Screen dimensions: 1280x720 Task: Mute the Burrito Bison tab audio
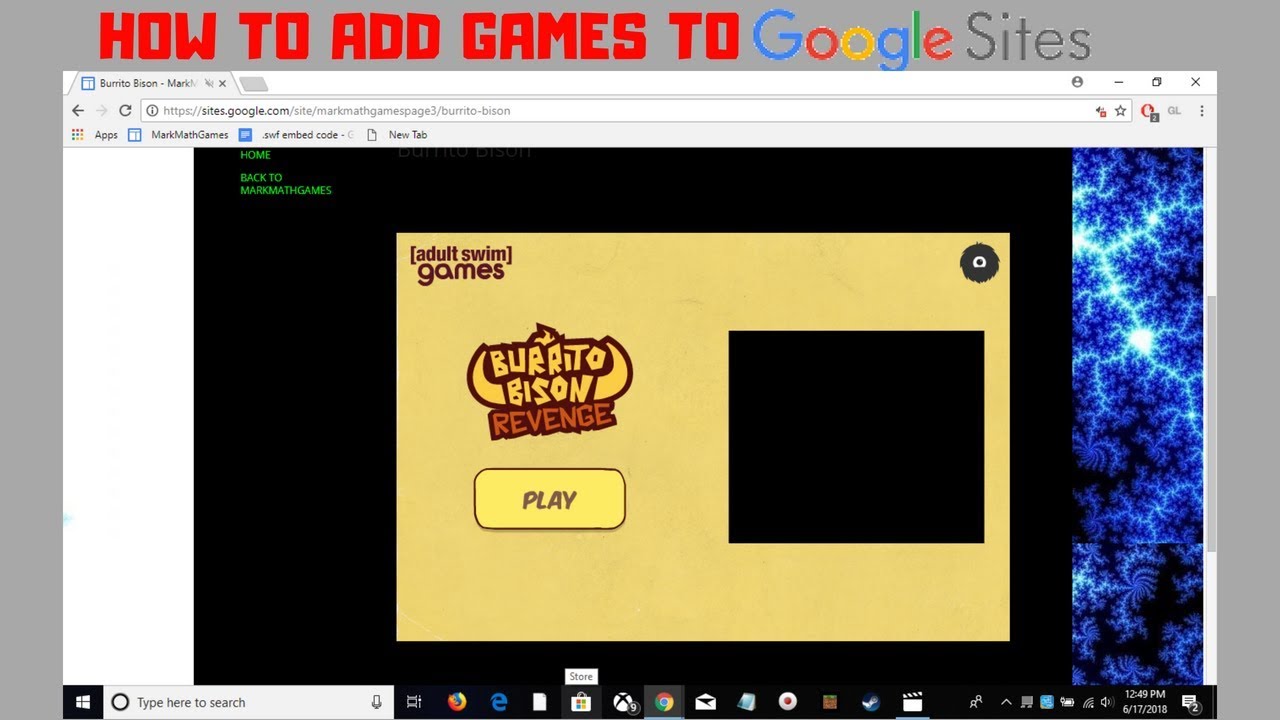209,84
